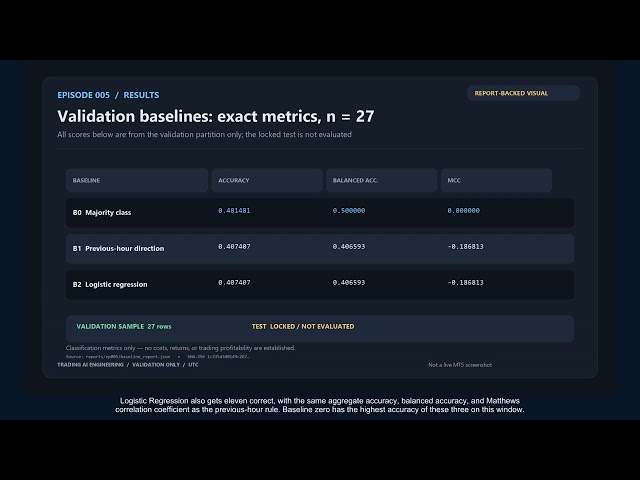Select the ACCURACY column header
The height and width of the screenshot is (480, 640).
(267, 180)
